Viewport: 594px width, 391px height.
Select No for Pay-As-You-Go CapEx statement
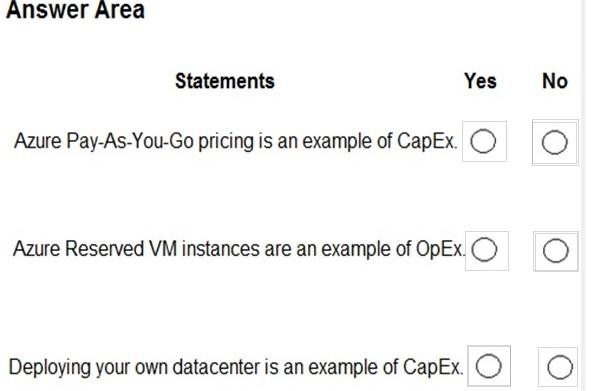point(554,142)
